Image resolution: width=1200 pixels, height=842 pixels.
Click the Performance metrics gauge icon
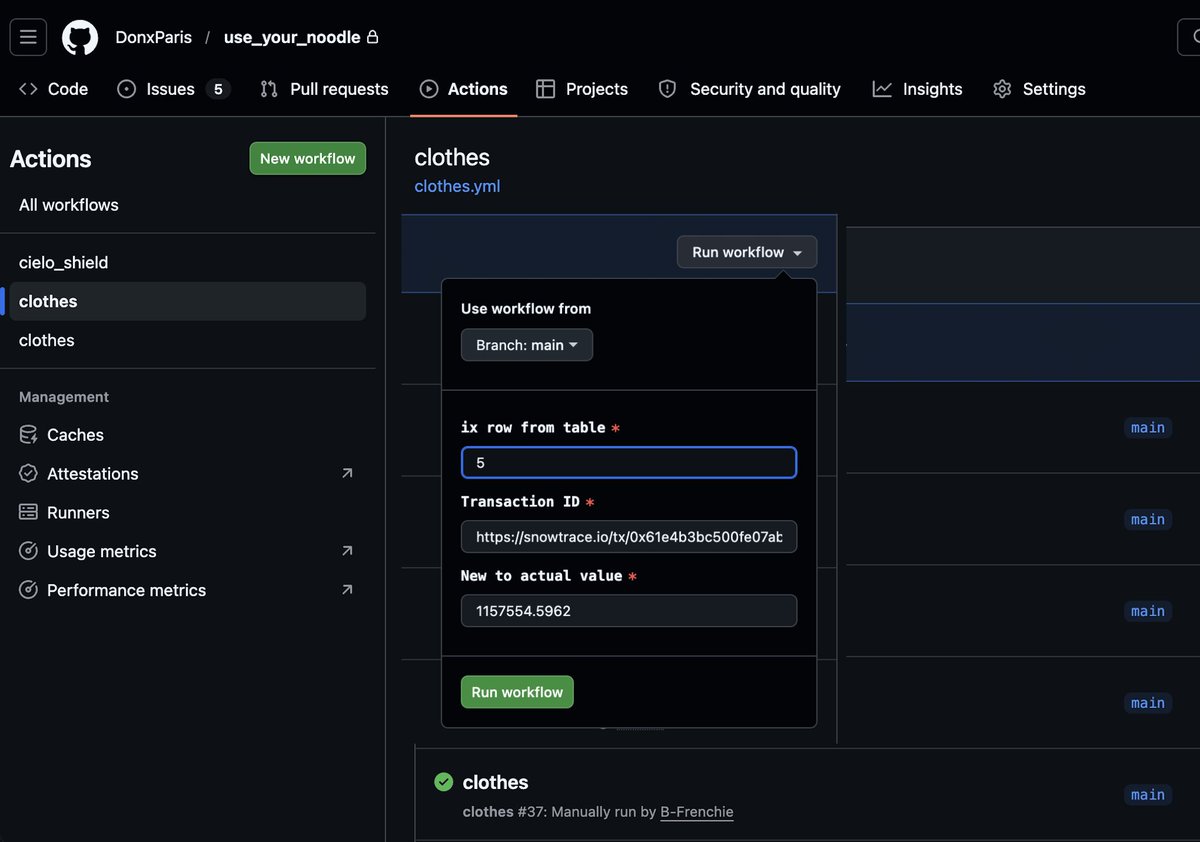pos(28,590)
